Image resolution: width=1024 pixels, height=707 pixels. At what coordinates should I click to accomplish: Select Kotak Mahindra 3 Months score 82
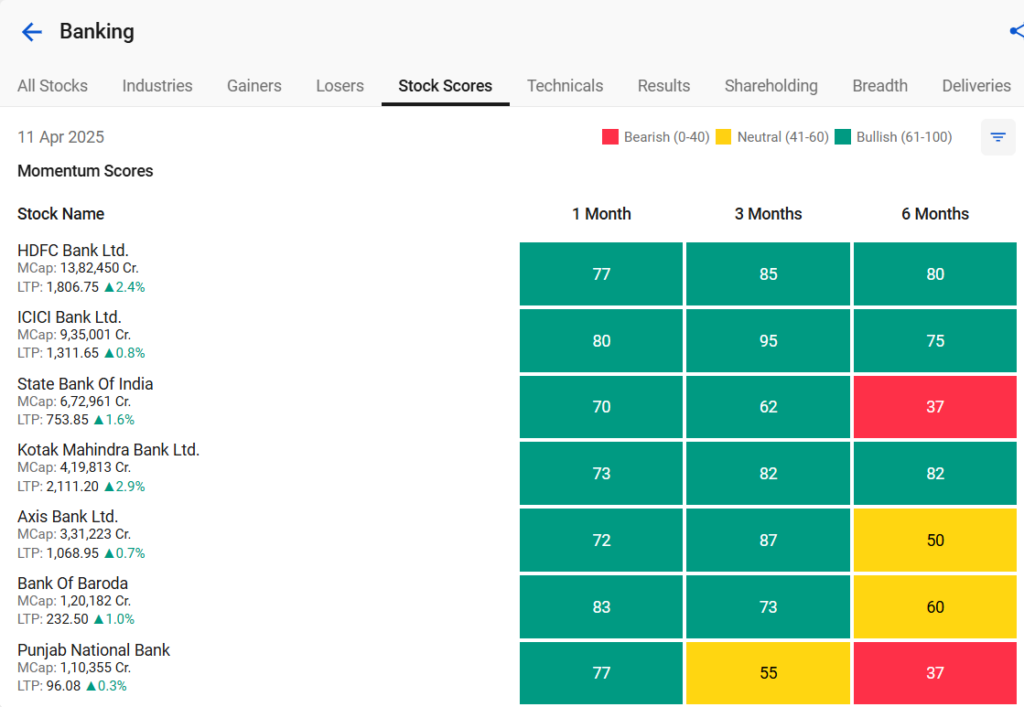[768, 473]
